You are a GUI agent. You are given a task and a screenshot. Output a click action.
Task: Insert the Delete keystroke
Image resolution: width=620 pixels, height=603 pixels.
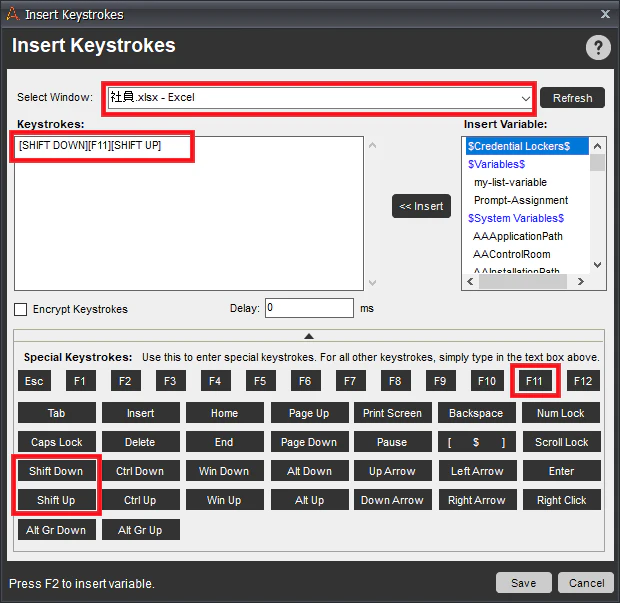tap(141, 442)
